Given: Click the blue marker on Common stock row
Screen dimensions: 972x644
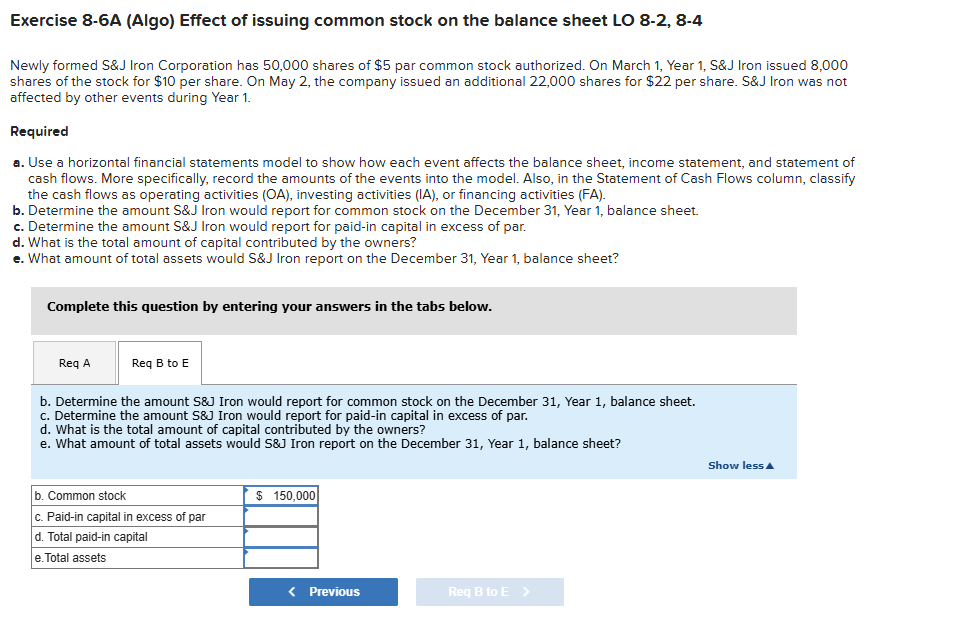Looking at the screenshot, I should (245, 489).
